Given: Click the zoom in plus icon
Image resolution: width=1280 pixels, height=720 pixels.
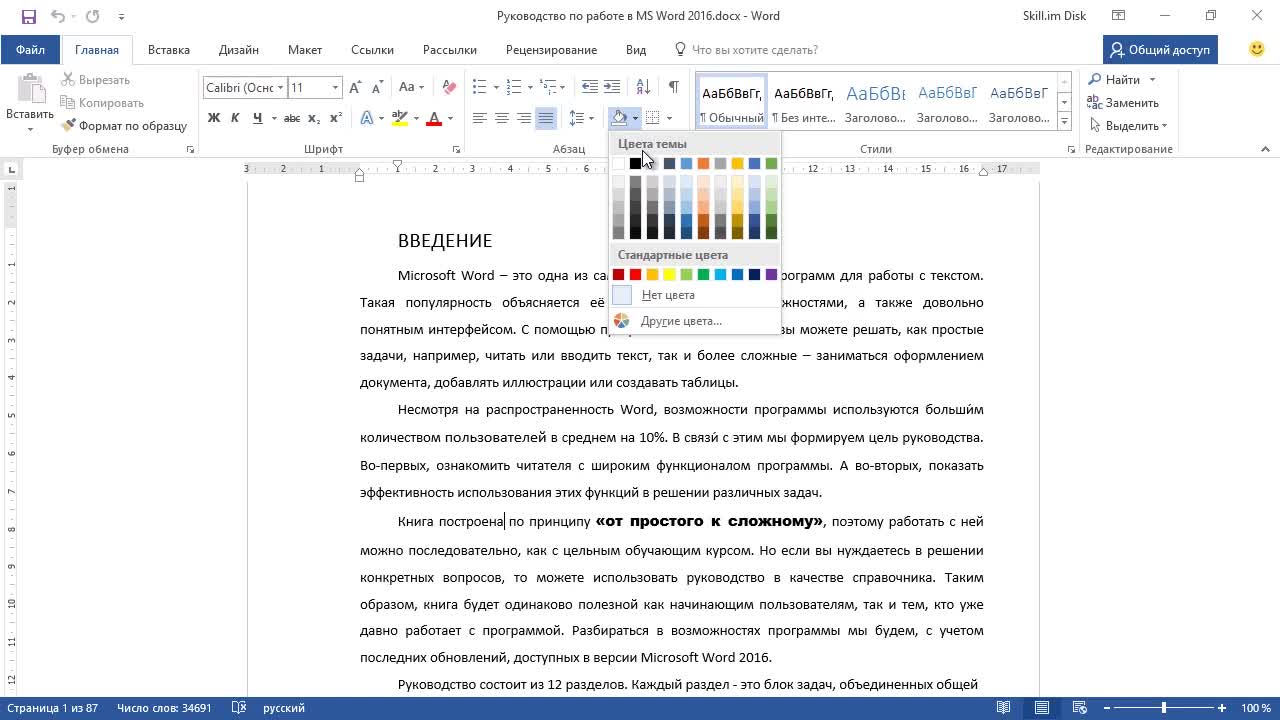Looking at the screenshot, I should [1222, 708].
